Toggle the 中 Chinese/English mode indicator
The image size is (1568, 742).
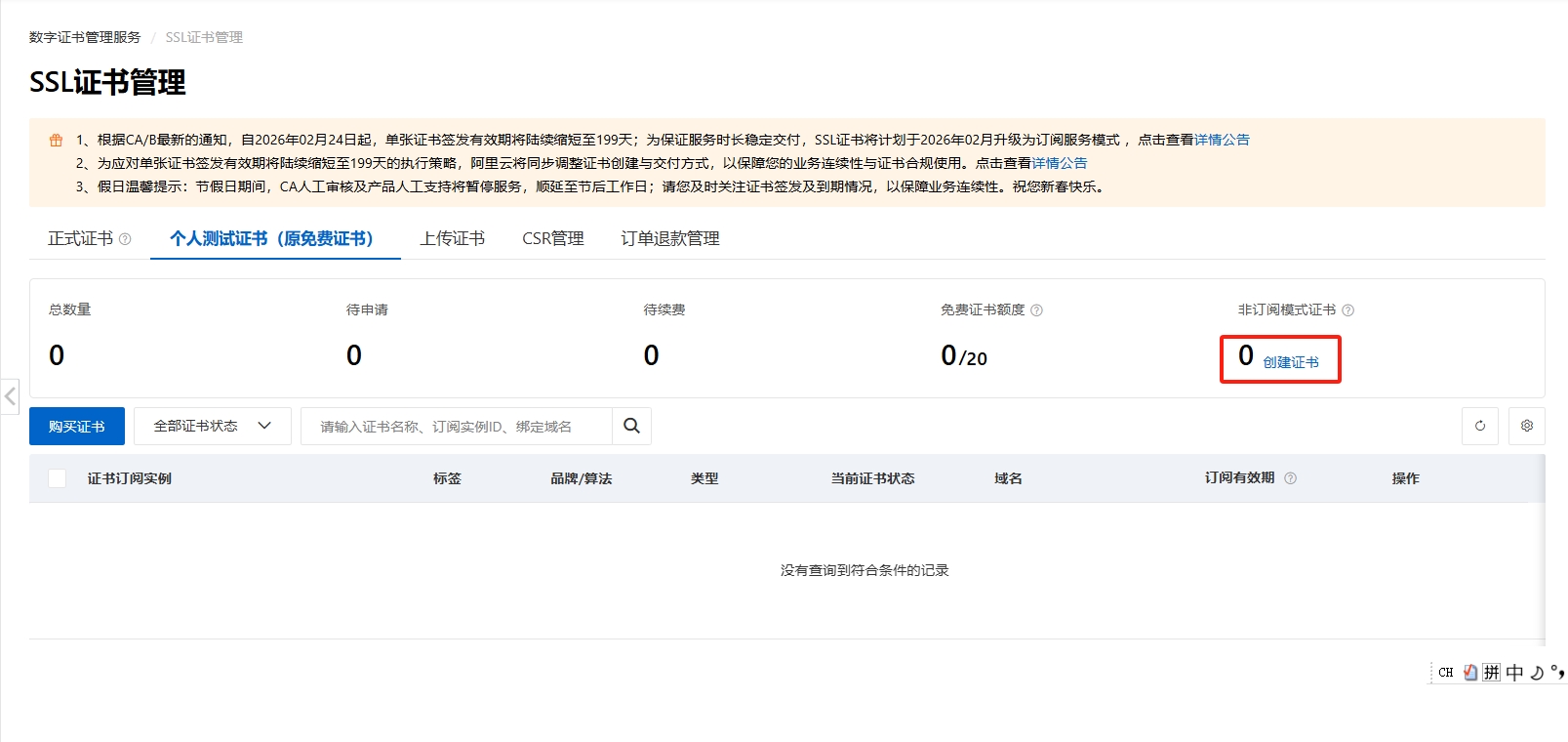(1514, 672)
